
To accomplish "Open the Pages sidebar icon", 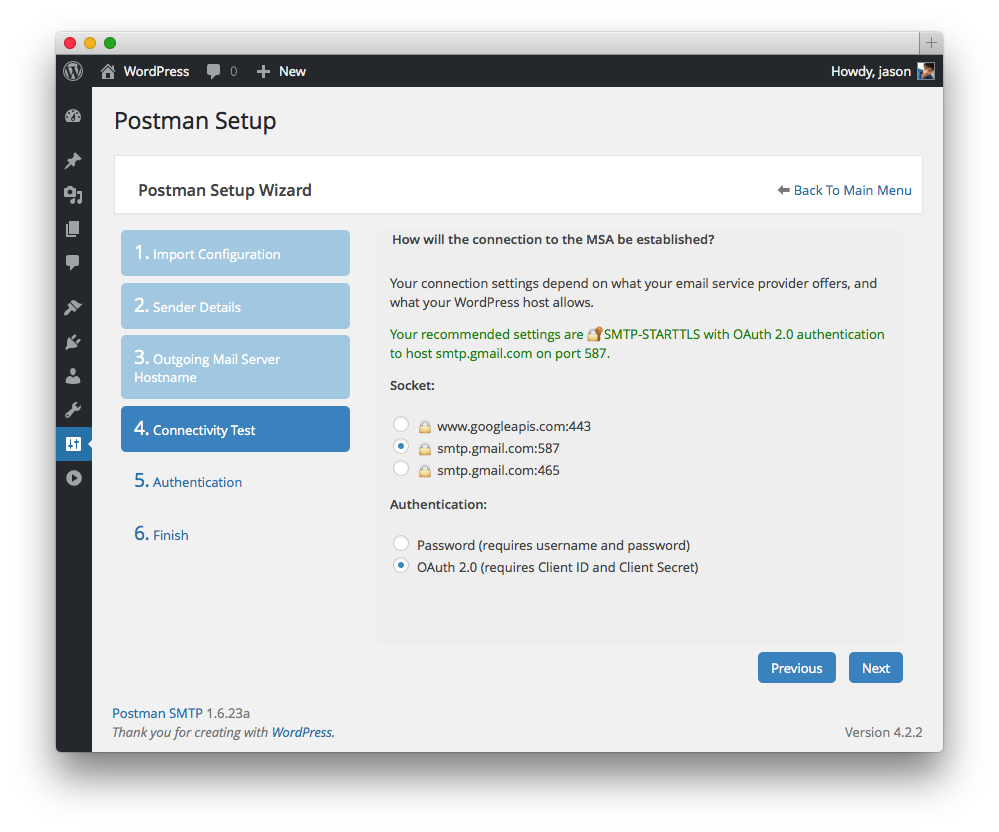I will [73, 229].
